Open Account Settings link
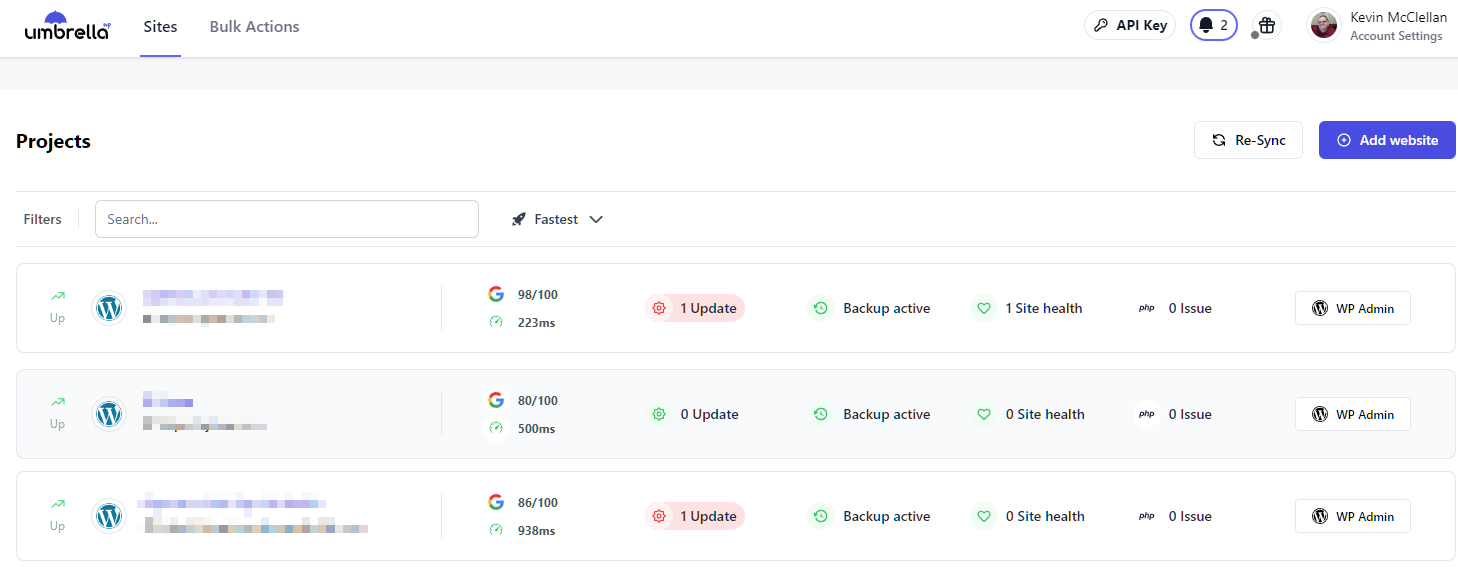This screenshot has width=1458, height=567. pos(1395,36)
